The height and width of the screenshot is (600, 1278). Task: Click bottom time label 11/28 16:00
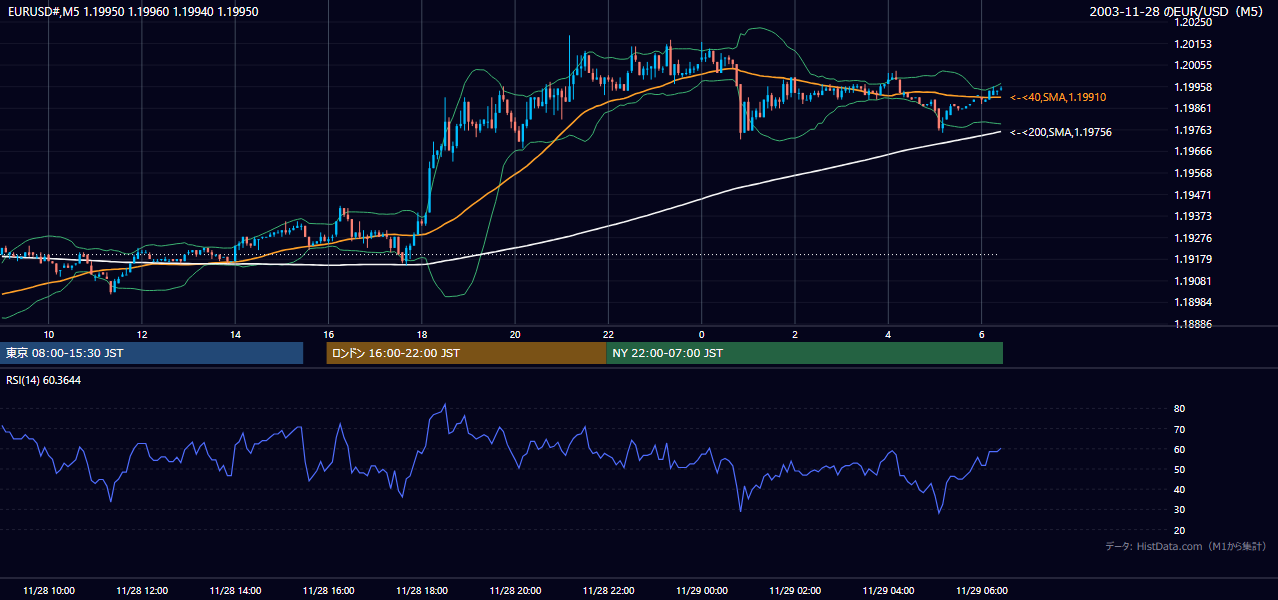[329, 590]
